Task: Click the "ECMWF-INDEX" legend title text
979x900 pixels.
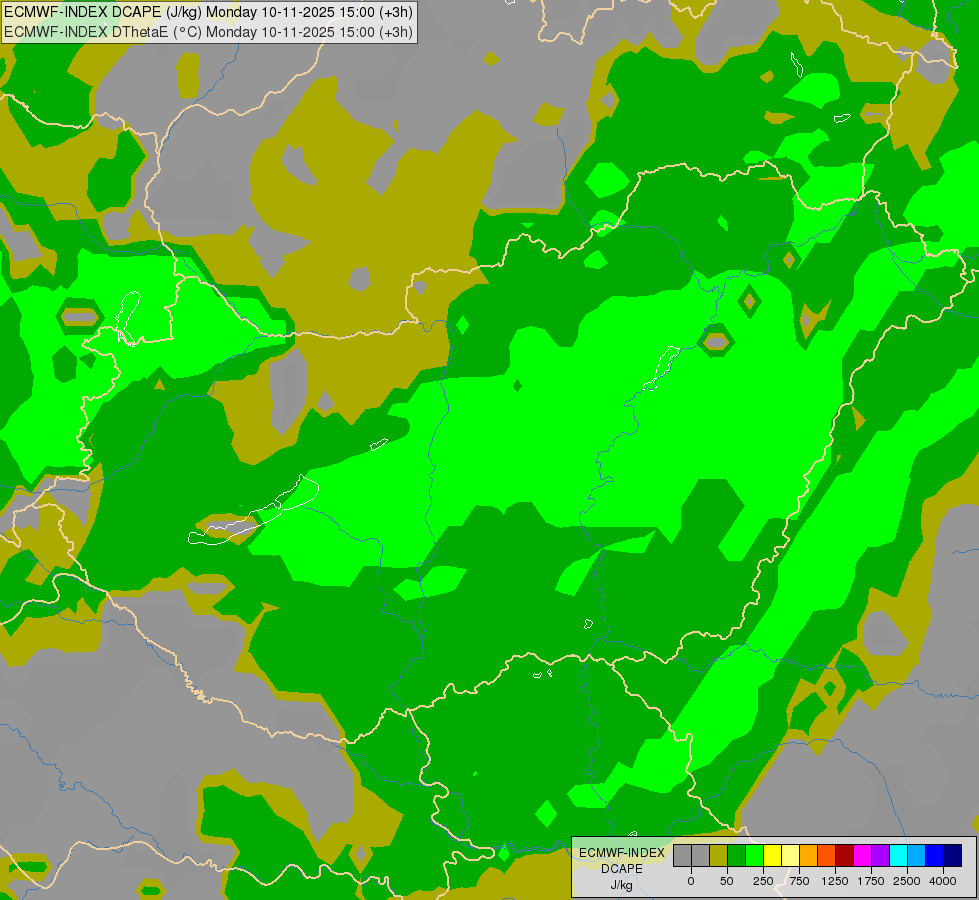Action: tap(622, 853)
